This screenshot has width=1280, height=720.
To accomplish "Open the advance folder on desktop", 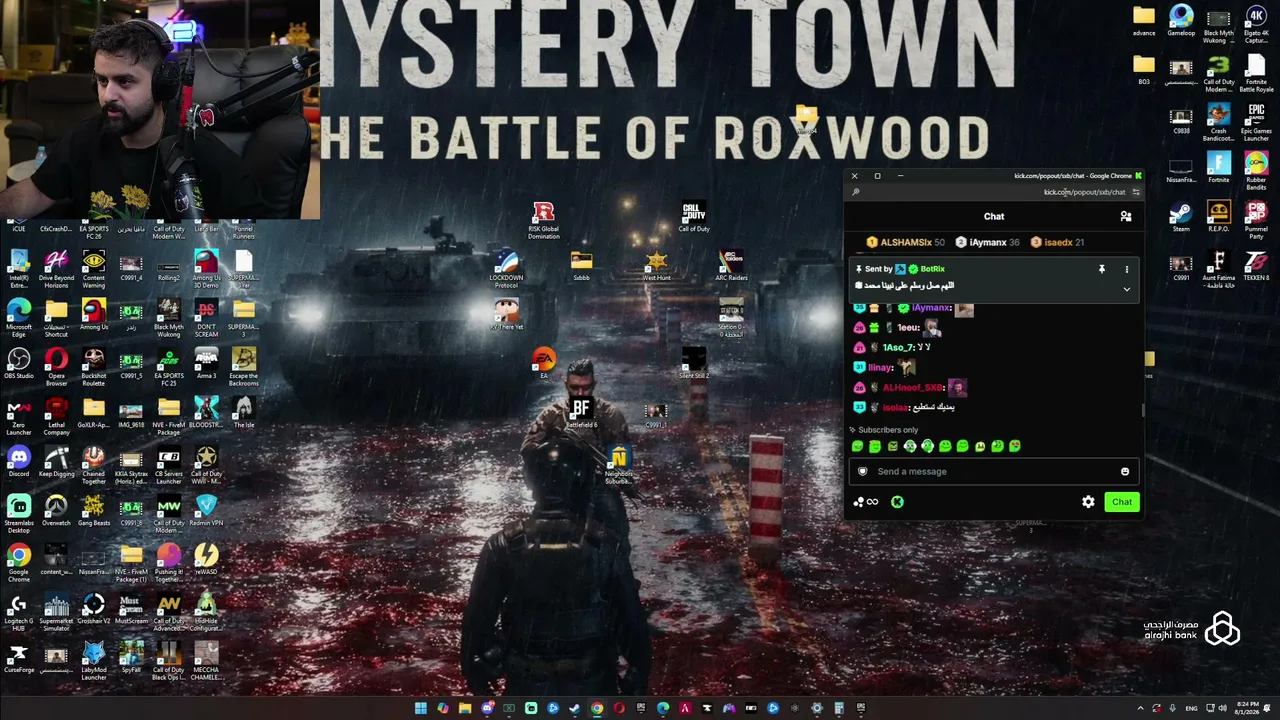I will [1144, 20].
